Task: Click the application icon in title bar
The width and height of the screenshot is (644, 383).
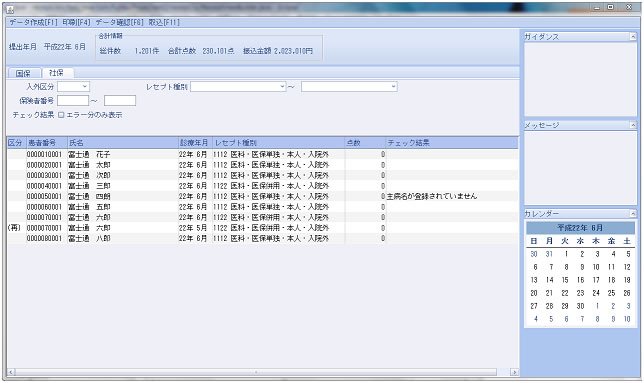Action: pyautogui.click(x=10, y=9)
